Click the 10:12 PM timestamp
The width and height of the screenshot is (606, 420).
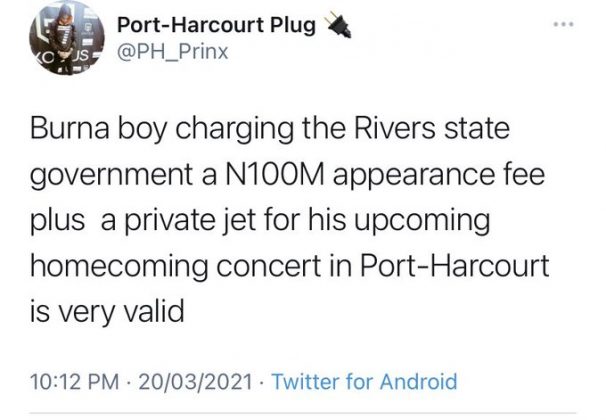[76, 381]
